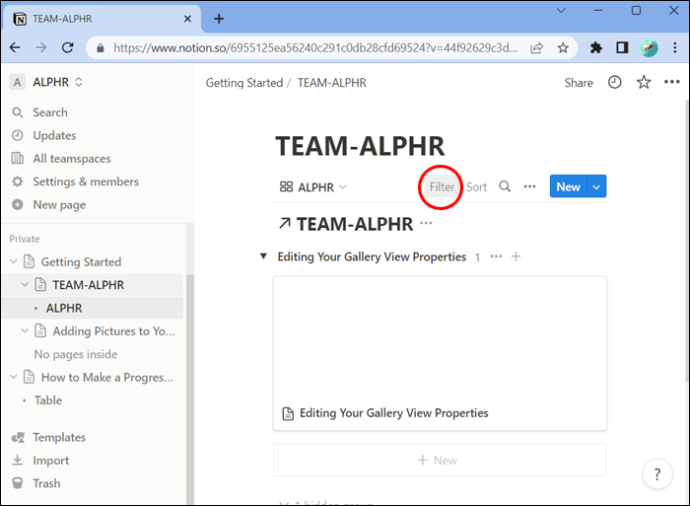Open the group options dots beside count

pos(496,257)
